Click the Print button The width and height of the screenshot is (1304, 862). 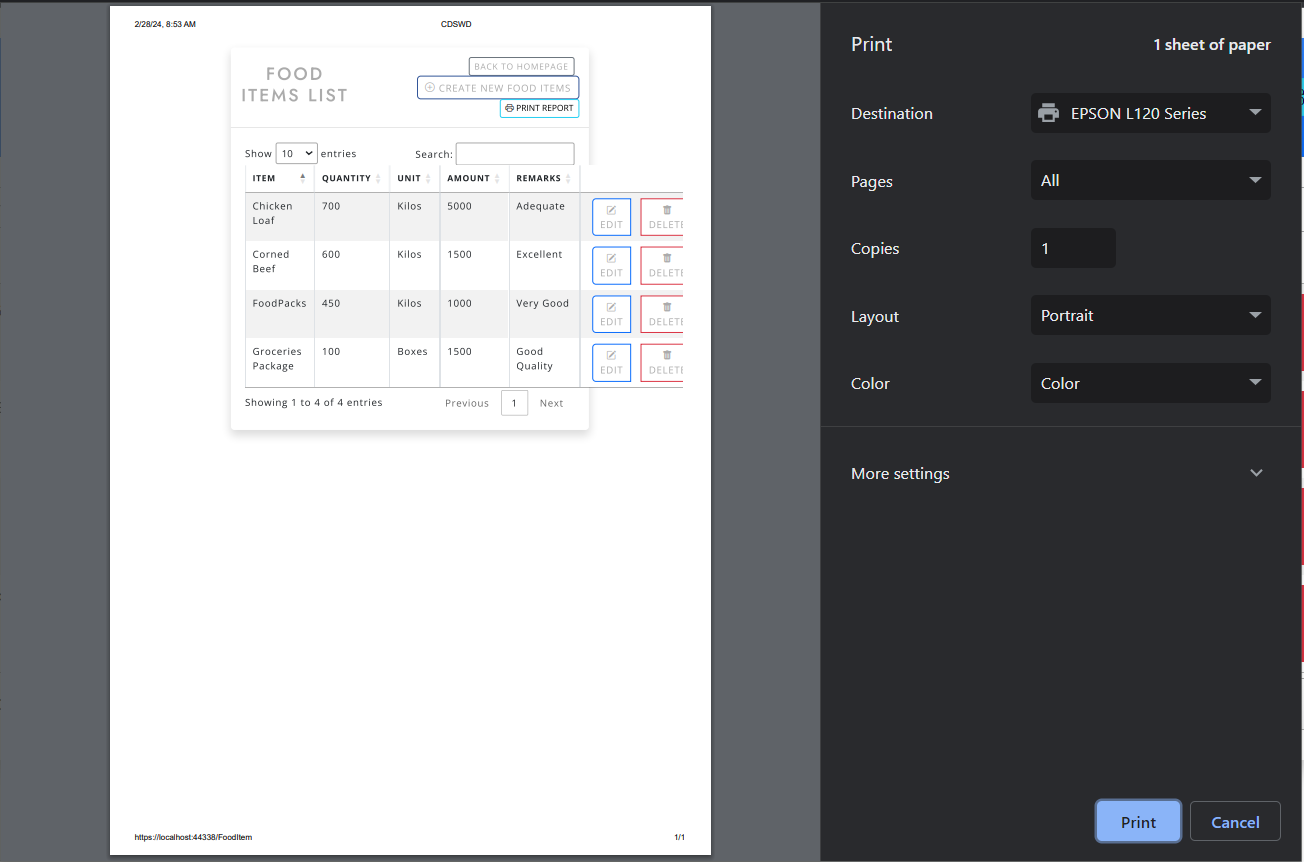click(x=1138, y=821)
